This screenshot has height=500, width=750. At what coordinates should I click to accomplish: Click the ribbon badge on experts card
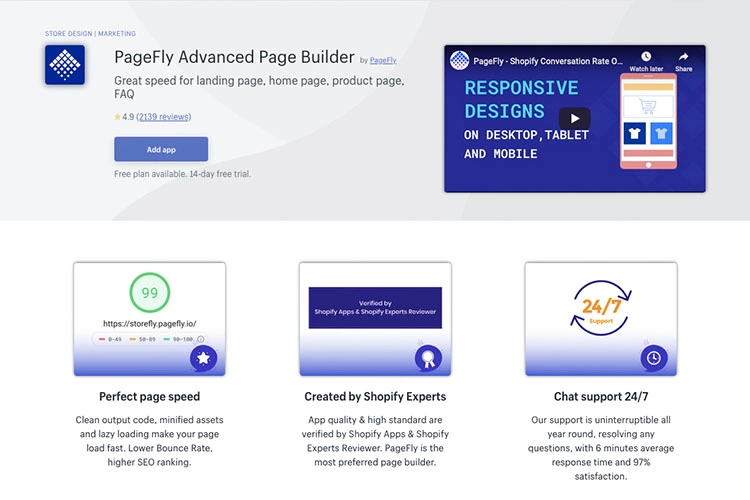click(x=428, y=358)
